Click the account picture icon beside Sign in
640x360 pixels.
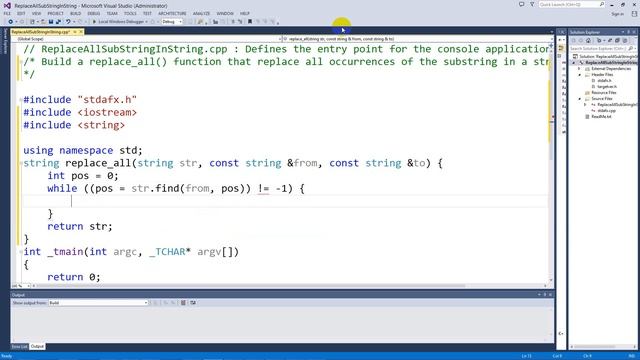[634, 14]
